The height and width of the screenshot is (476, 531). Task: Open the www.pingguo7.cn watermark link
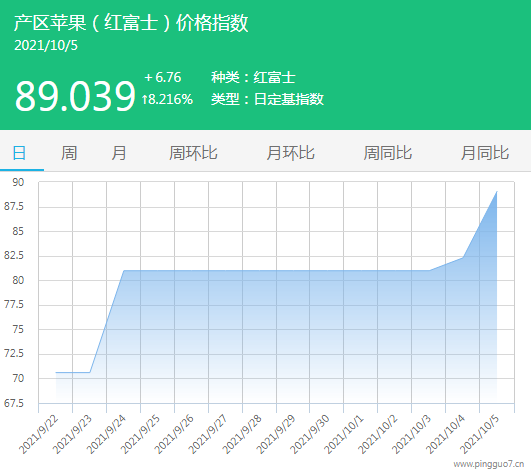489,464
